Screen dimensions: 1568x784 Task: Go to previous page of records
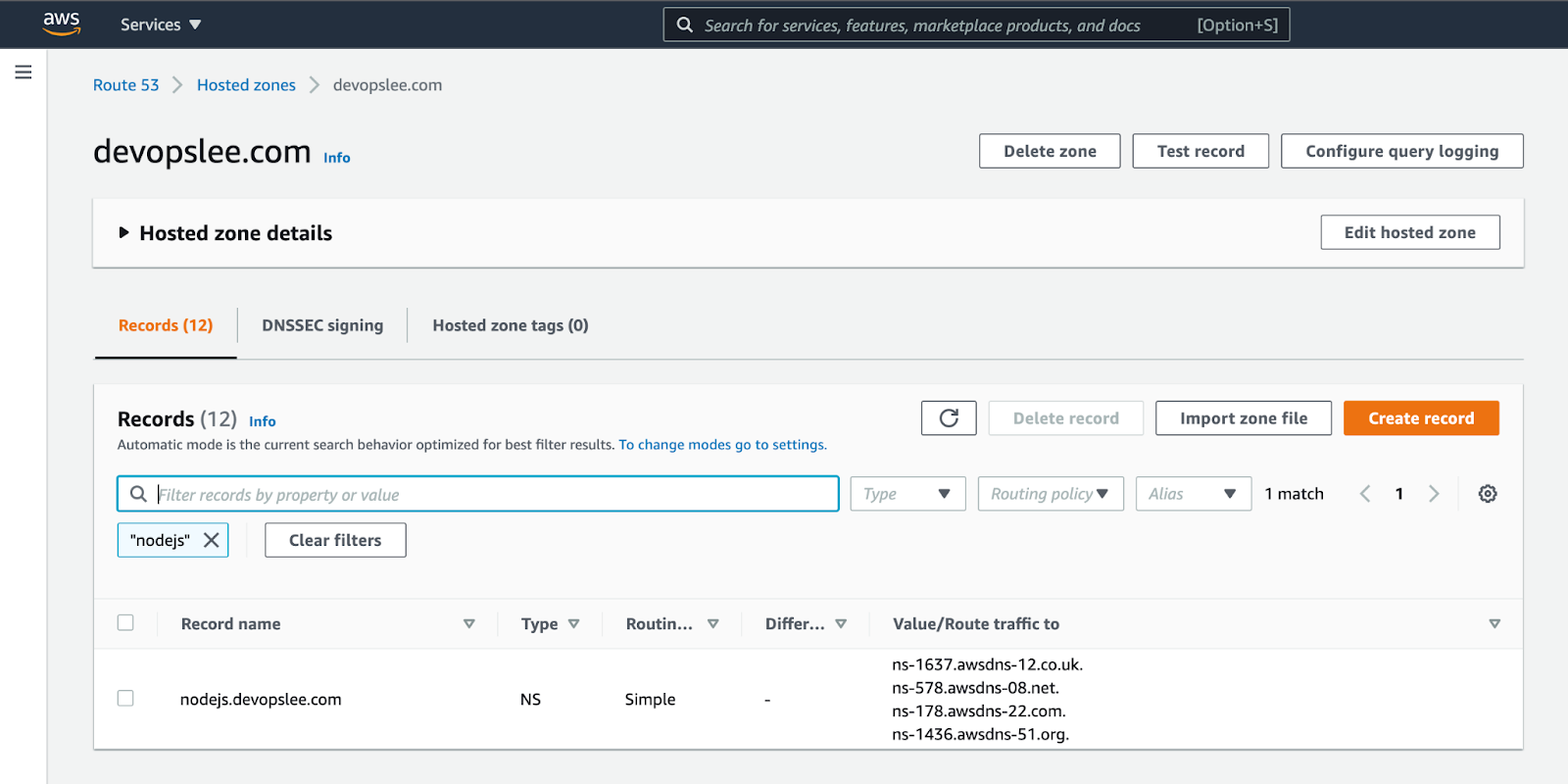tap(1365, 494)
